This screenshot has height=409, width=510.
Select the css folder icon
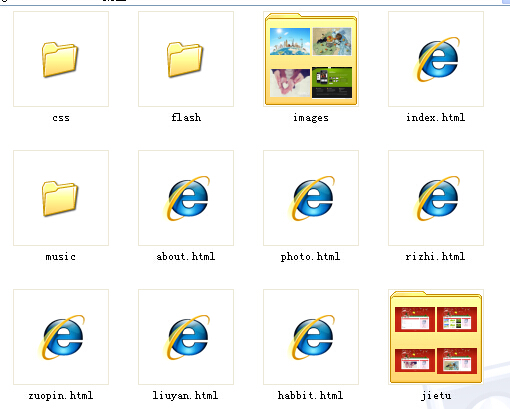[60, 60]
